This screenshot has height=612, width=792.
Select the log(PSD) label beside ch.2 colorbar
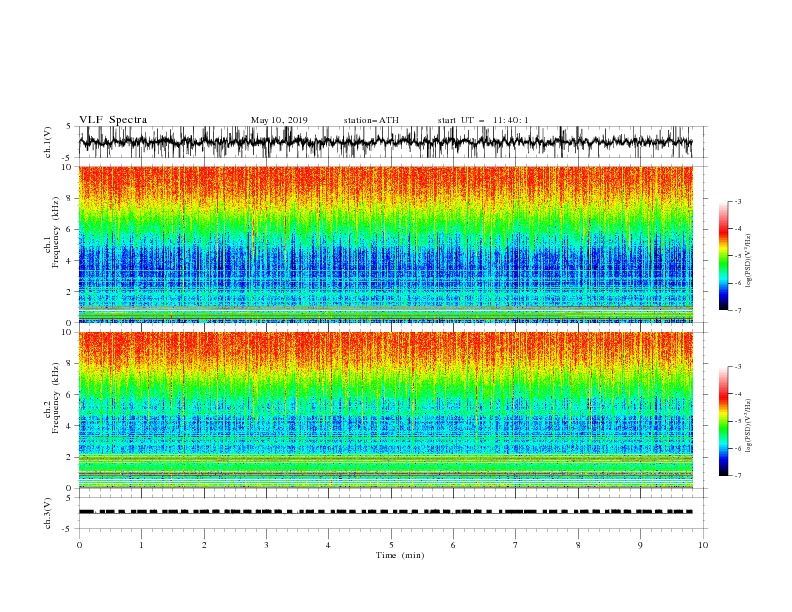tap(748, 425)
